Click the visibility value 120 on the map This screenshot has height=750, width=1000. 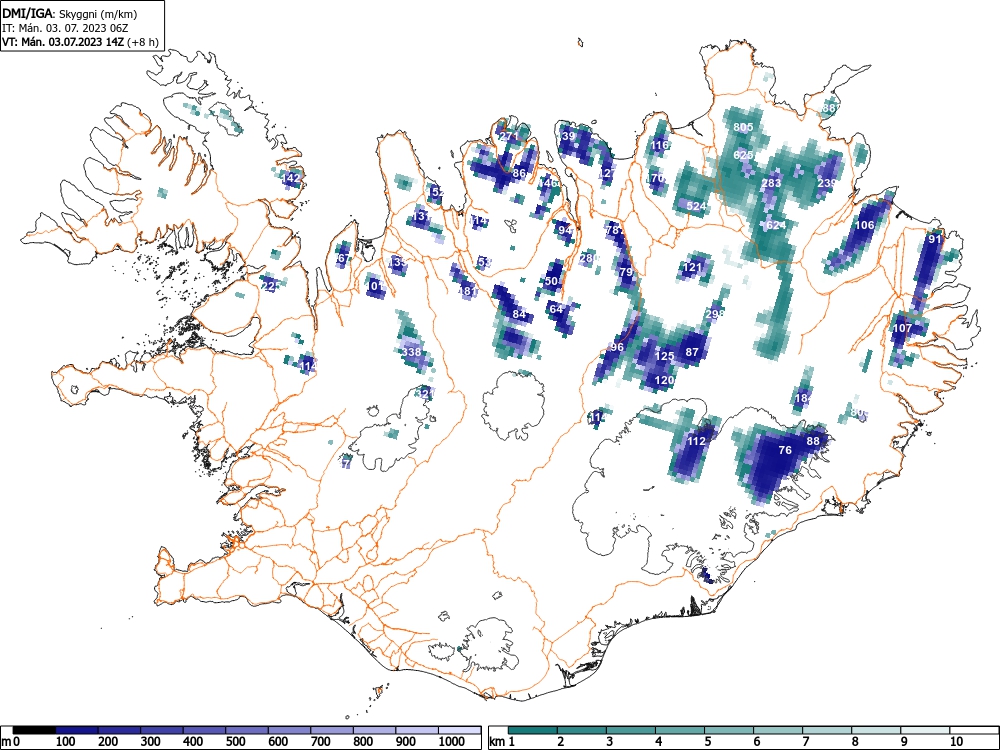(x=665, y=380)
